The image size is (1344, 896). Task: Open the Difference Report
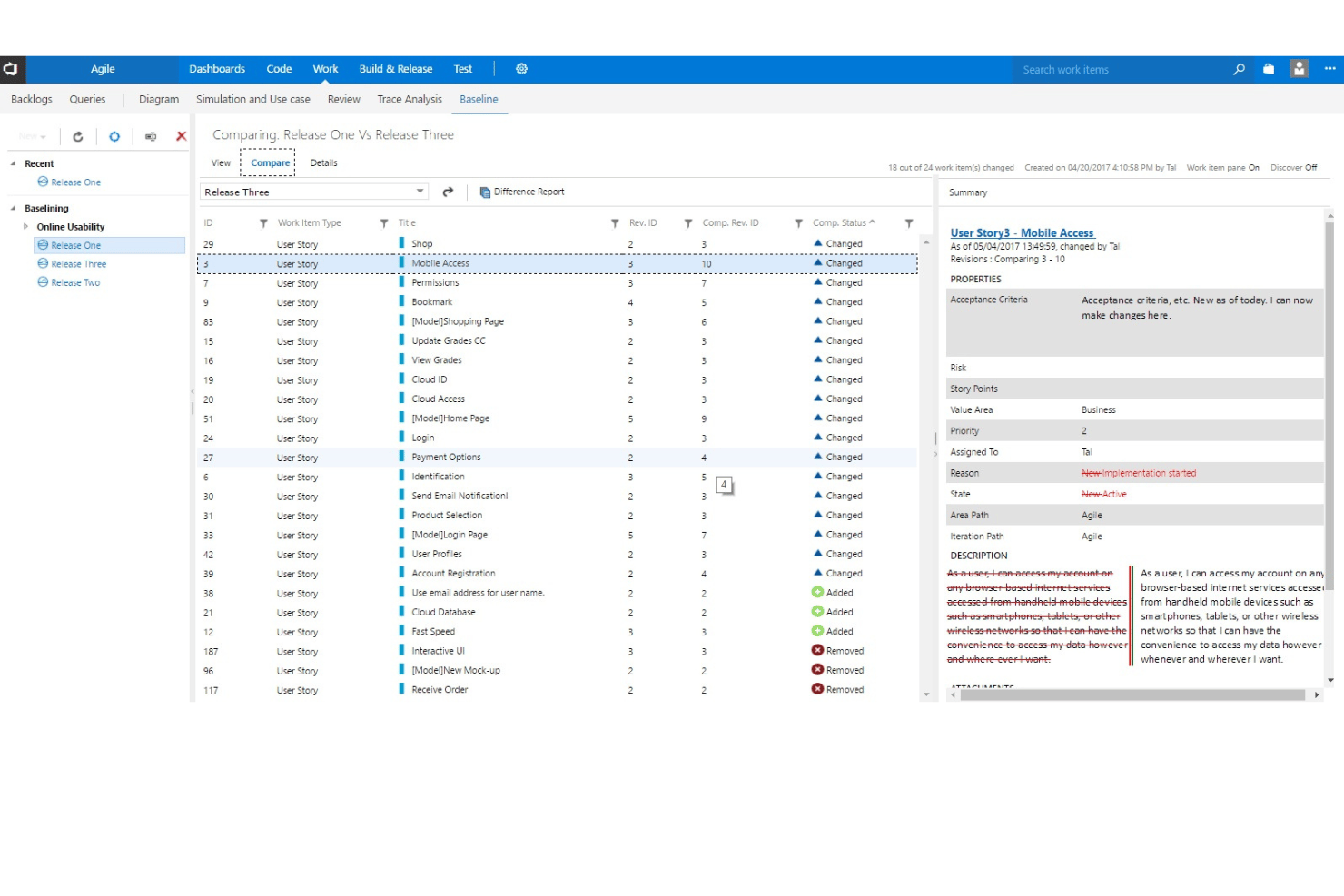[x=522, y=192]
